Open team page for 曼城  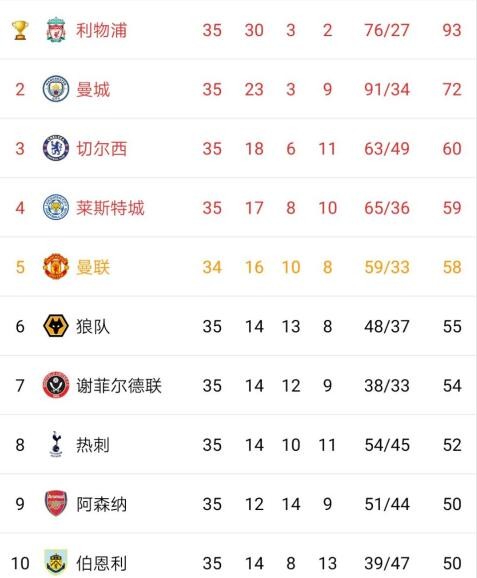click(93, 90)
